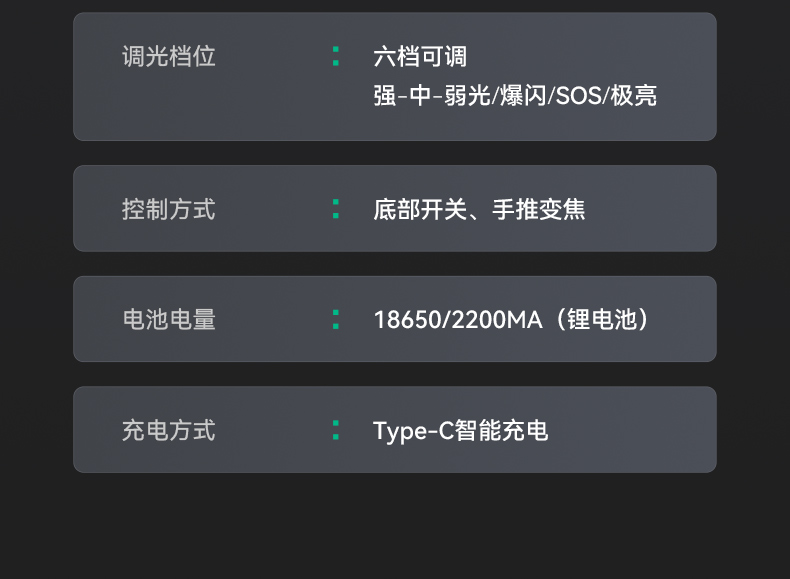Select the 底部开关、手推变焦 value
This screenshot has height=579, width=790.
click(x=479, y=209)
